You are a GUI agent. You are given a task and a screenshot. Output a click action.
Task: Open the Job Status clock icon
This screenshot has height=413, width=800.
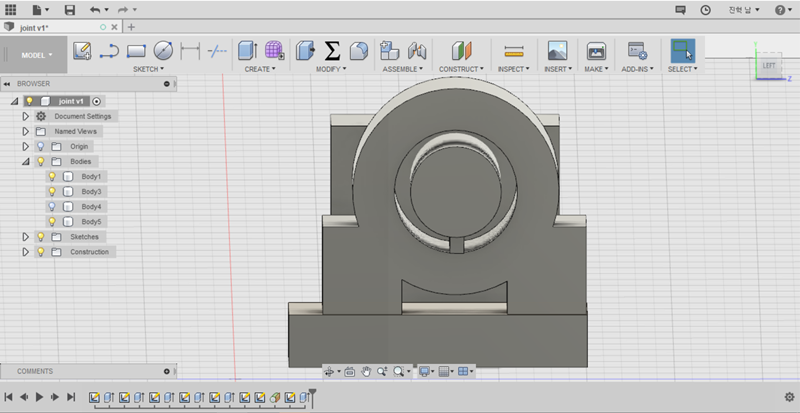tap(706, 10)
